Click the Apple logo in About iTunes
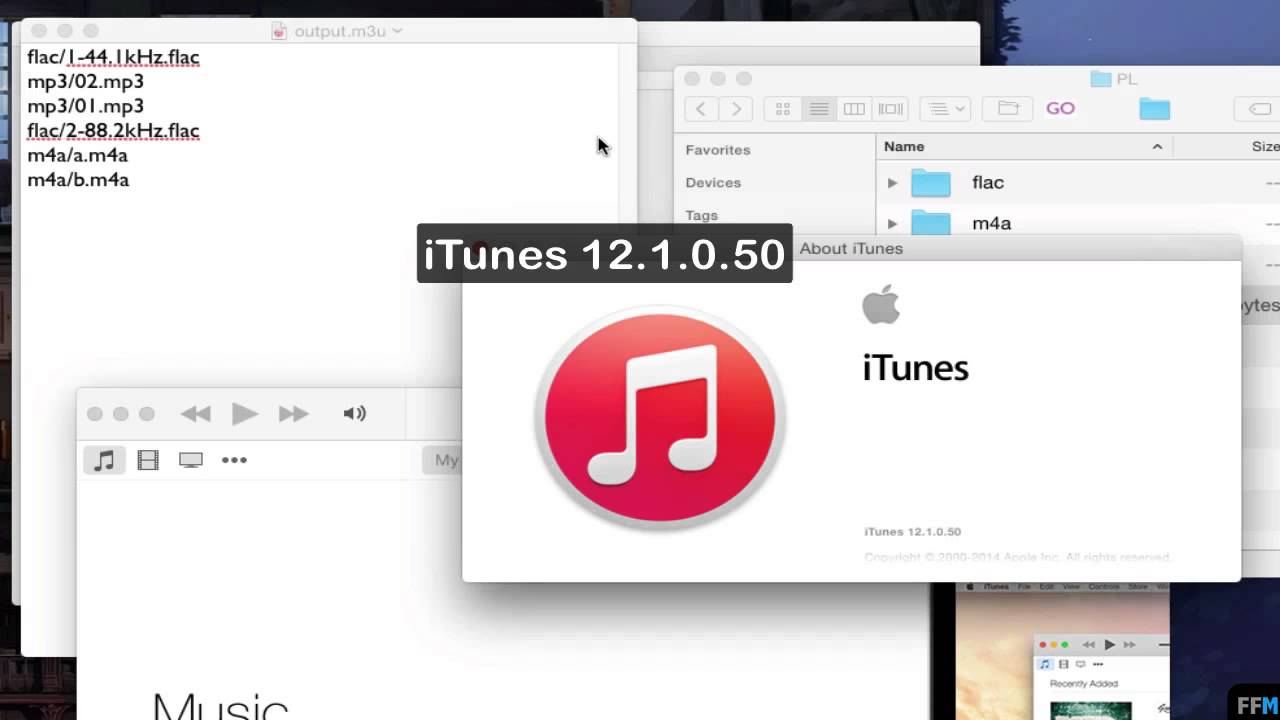The width and height of the screenshot is (1280, 720). pos(881,304)
